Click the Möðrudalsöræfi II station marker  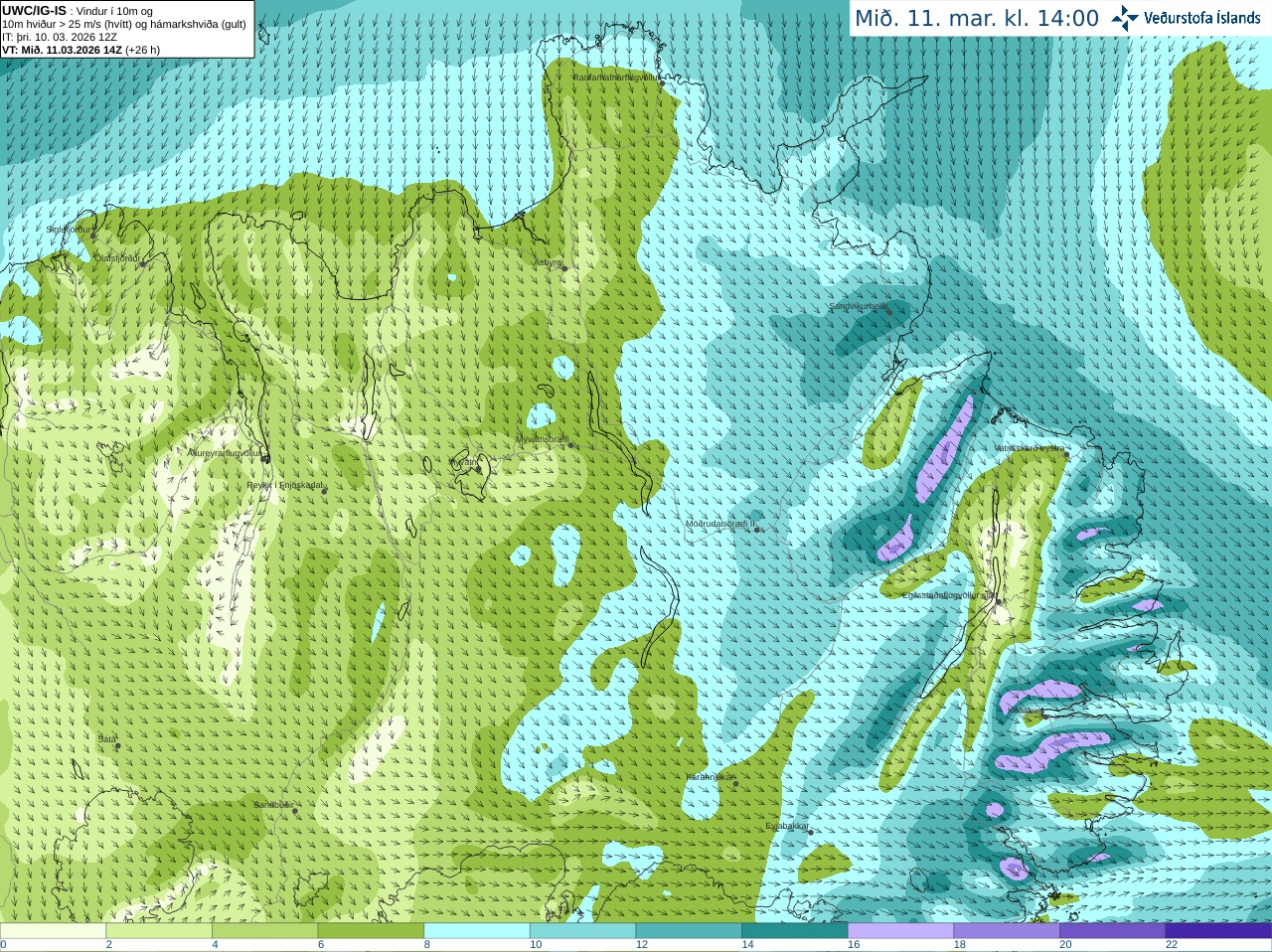[x=757, y=530]
